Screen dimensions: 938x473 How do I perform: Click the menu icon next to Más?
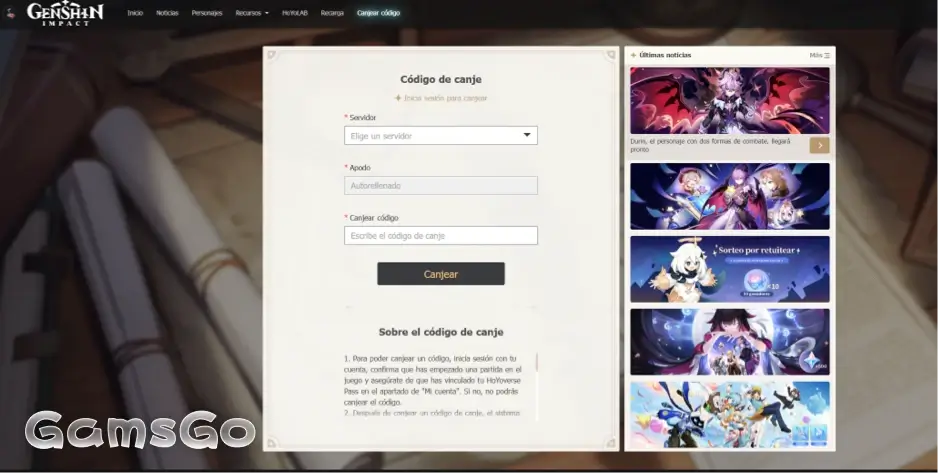[827, 55]
